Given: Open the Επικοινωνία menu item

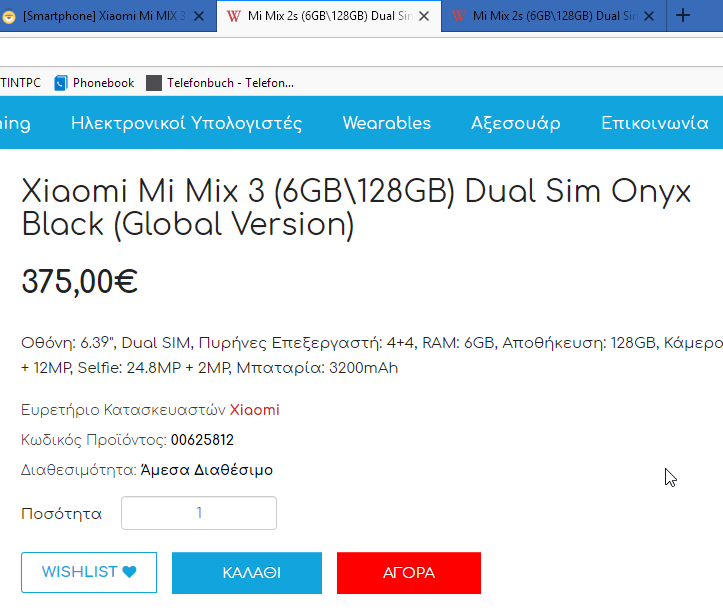Looking at the screenshot, I should 655,123.
